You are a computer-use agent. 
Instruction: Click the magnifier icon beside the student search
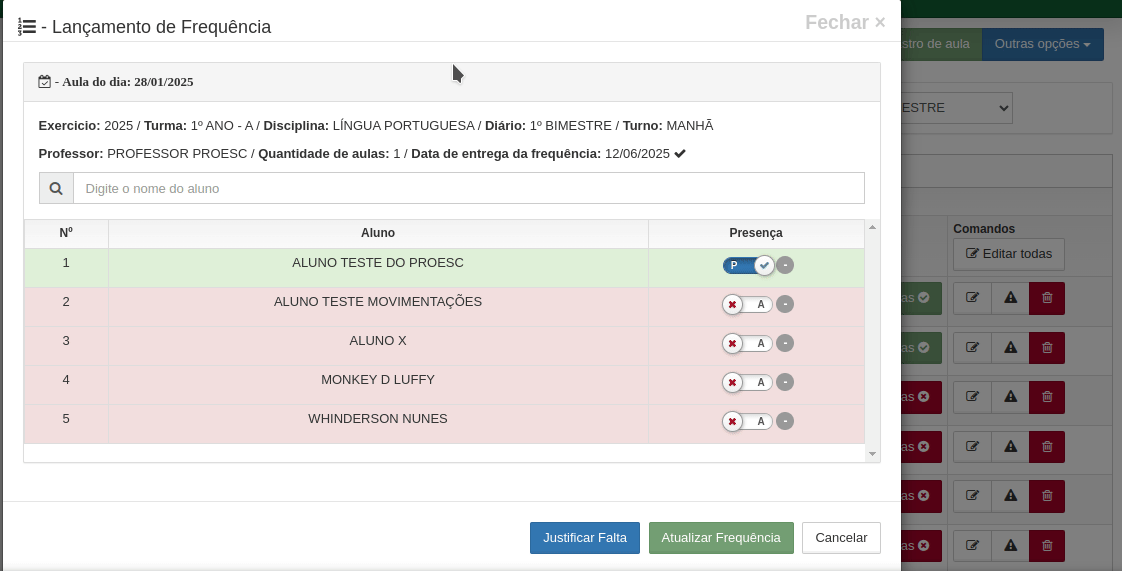[56, 188]
